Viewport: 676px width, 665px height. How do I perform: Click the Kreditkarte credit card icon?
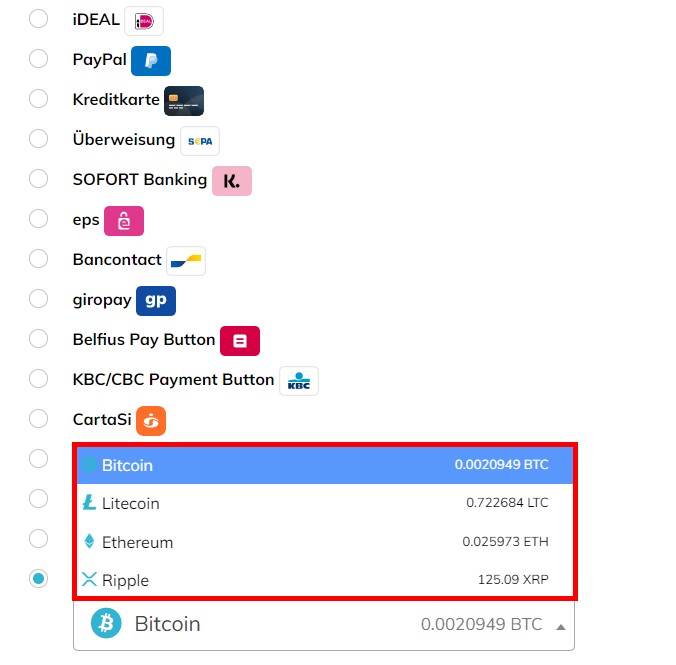(x=184, y=101)
